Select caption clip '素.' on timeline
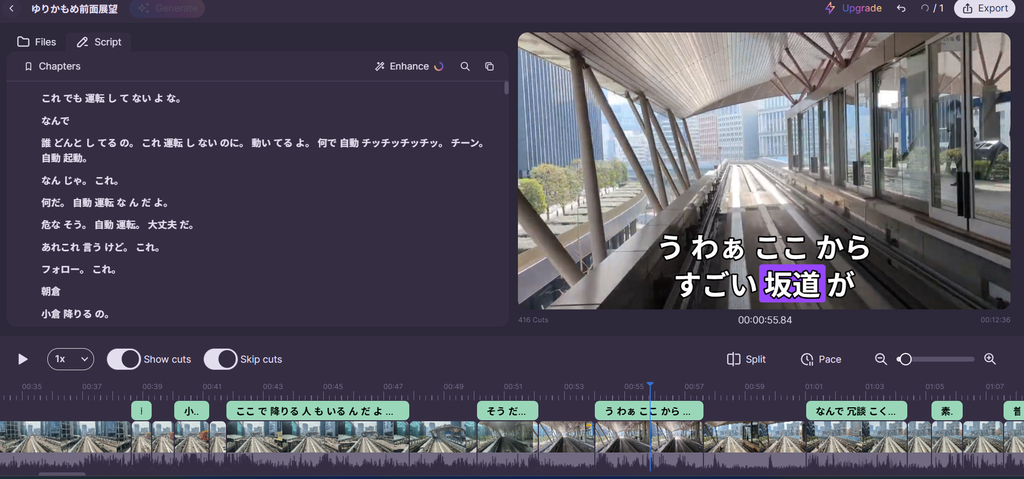 (x=947, y=411)
